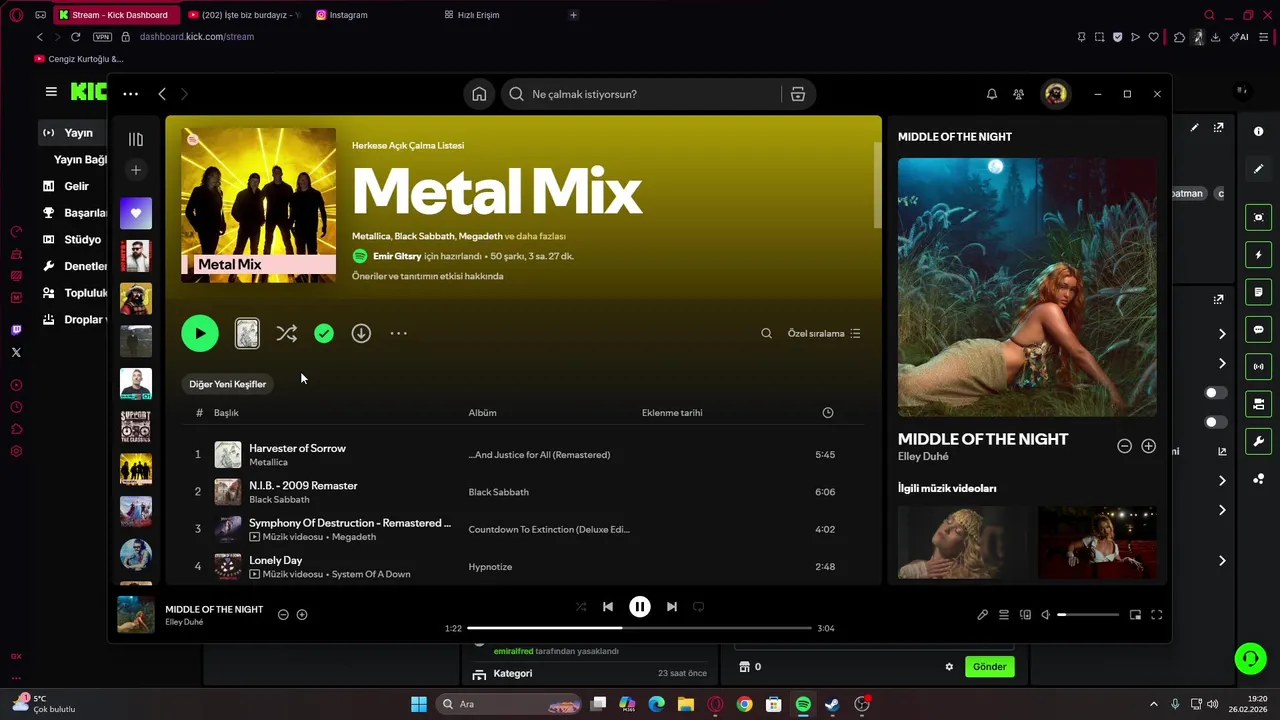Viewport: 1280px width, 720px height.
Task: Open Gelir in Kick sidebar
Action: coord(76,186)
